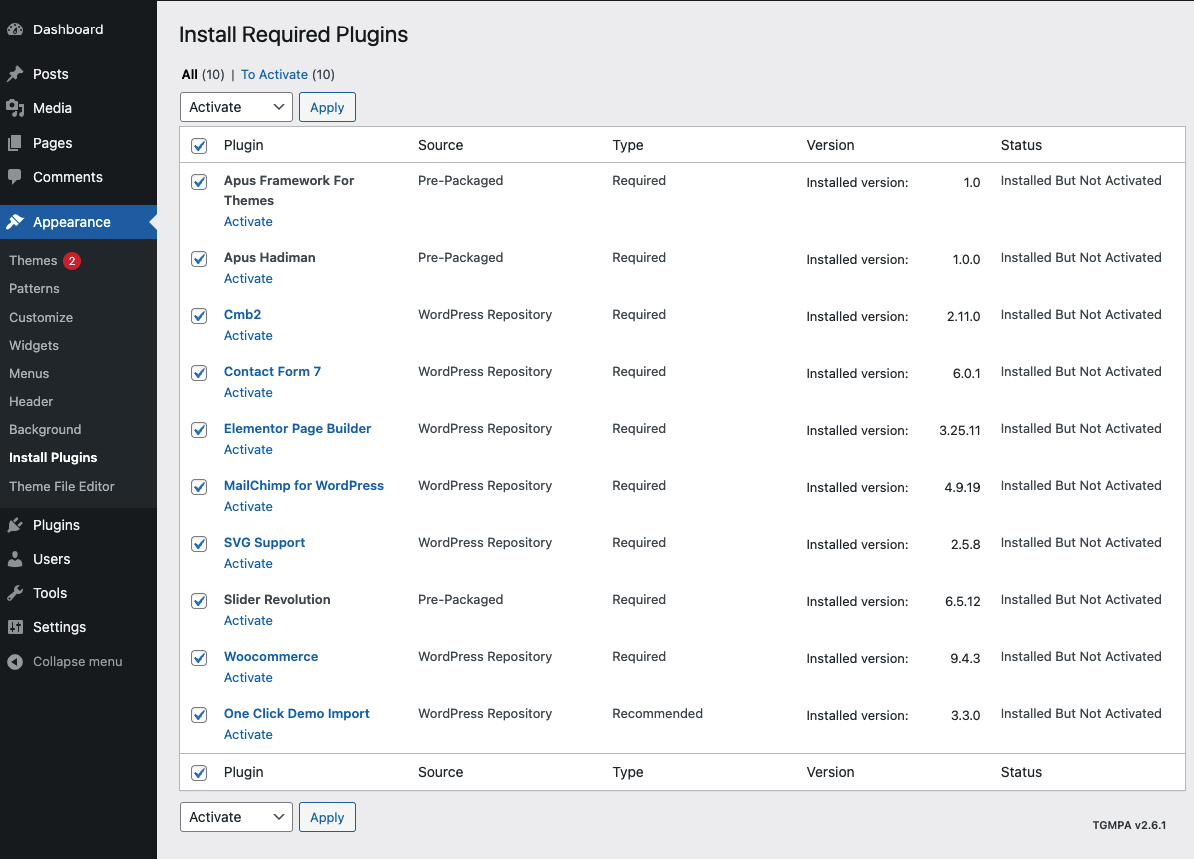Toggle select-all checkbox in table header
The image size is (1194, 859).
coord(199,146)
